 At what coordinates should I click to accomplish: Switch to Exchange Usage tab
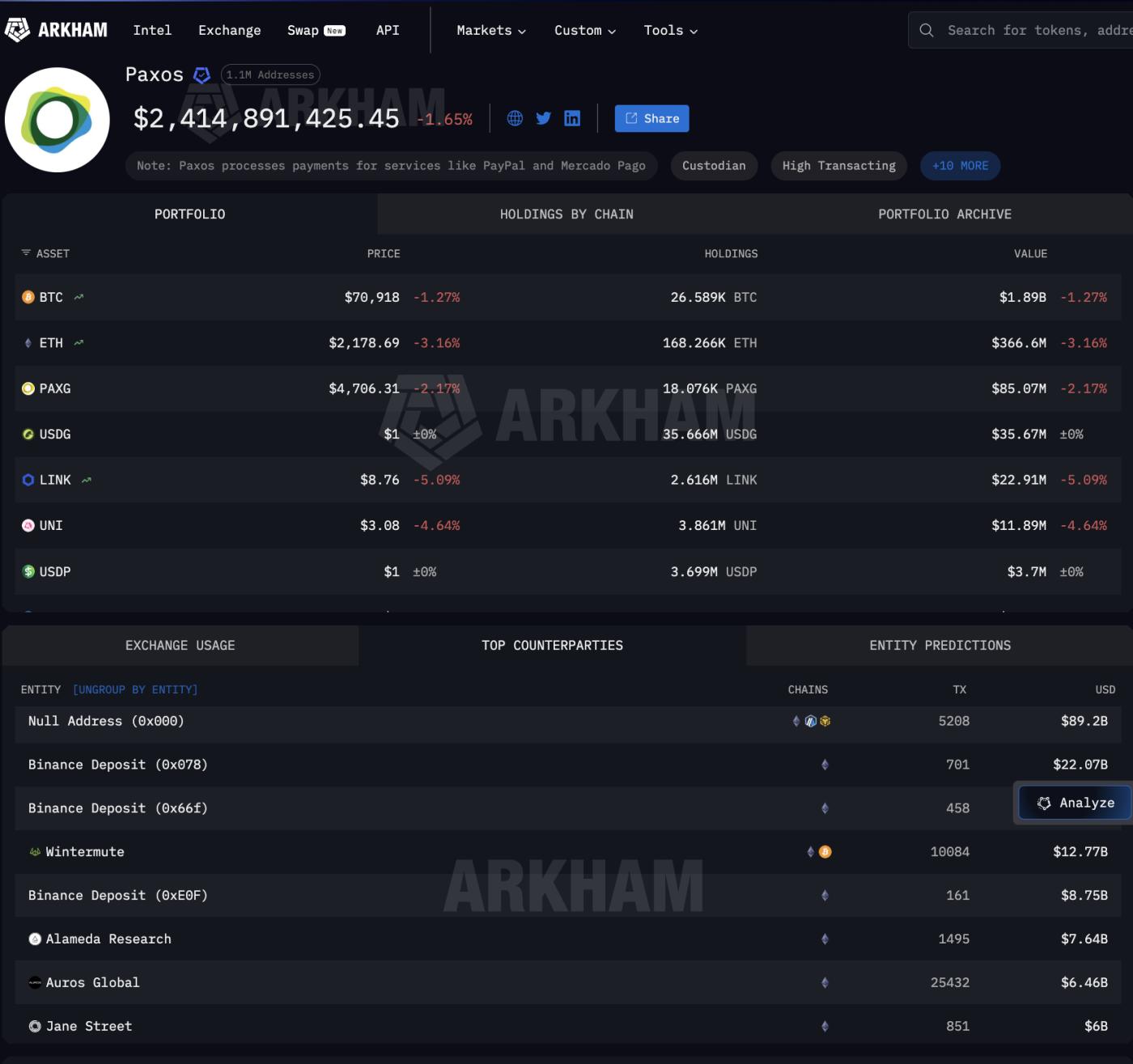tap(180, 645)
